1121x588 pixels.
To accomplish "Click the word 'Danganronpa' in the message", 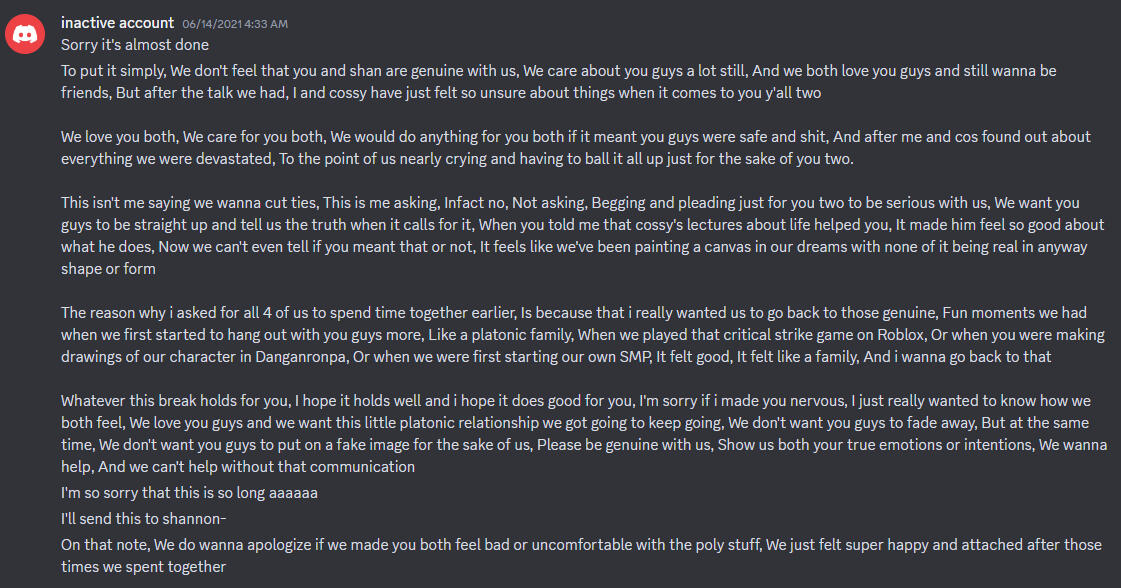I will coord(301,356).
